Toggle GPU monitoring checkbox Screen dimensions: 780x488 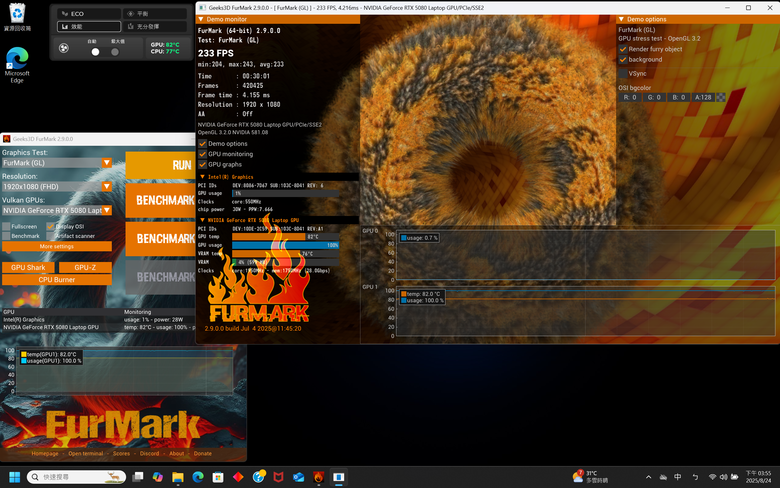coord(202,154)
